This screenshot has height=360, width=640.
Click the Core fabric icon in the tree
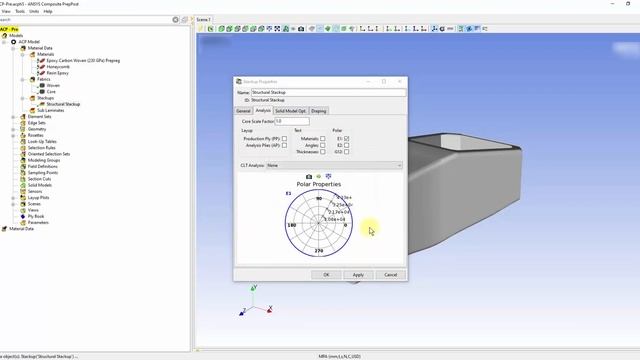click(x=42, y=91)
